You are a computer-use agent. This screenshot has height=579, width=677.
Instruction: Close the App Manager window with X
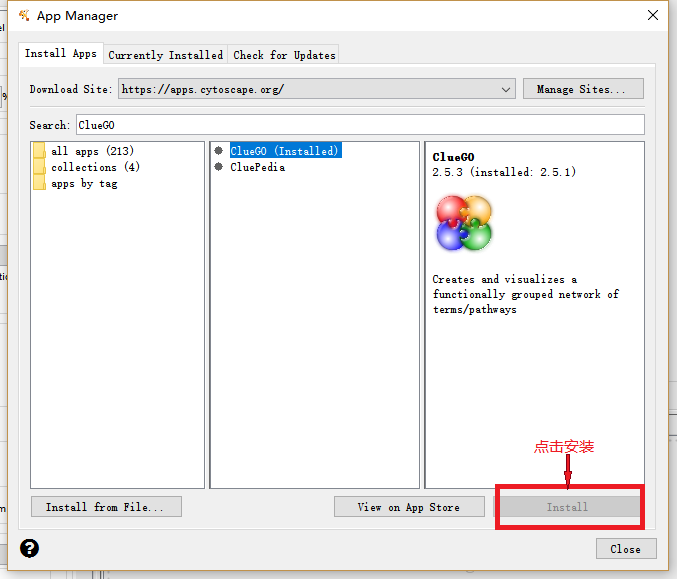click(653, 15)
